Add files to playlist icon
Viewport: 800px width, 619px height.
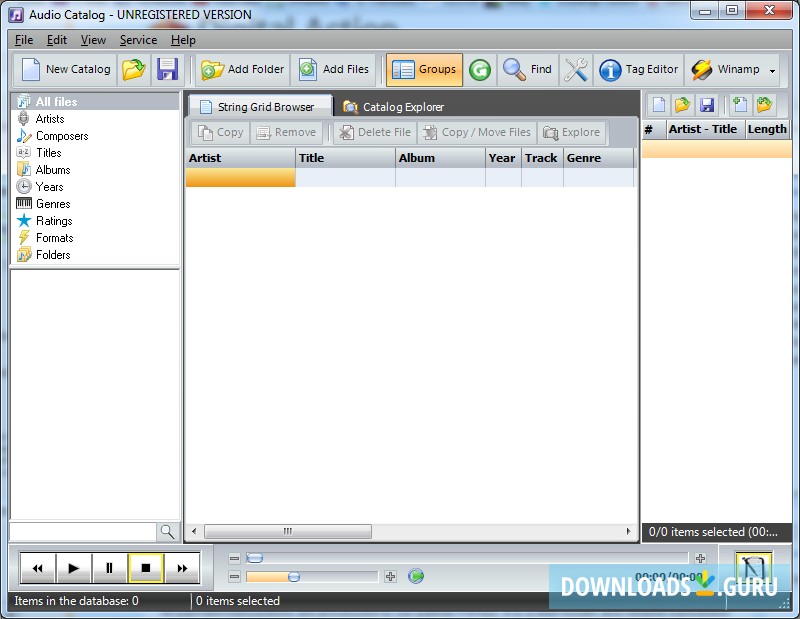[x=740, y=105]
